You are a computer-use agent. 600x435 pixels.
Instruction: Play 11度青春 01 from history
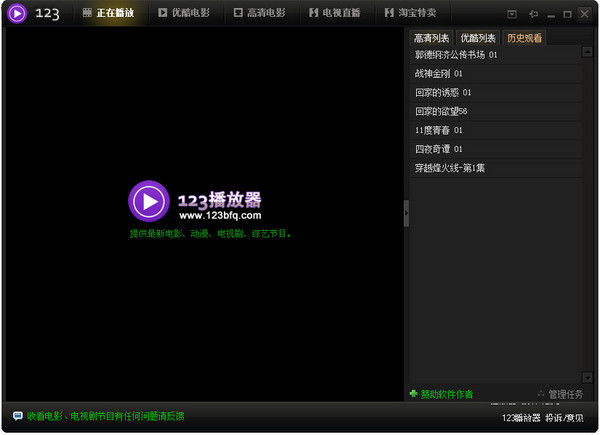click(496, 130)
